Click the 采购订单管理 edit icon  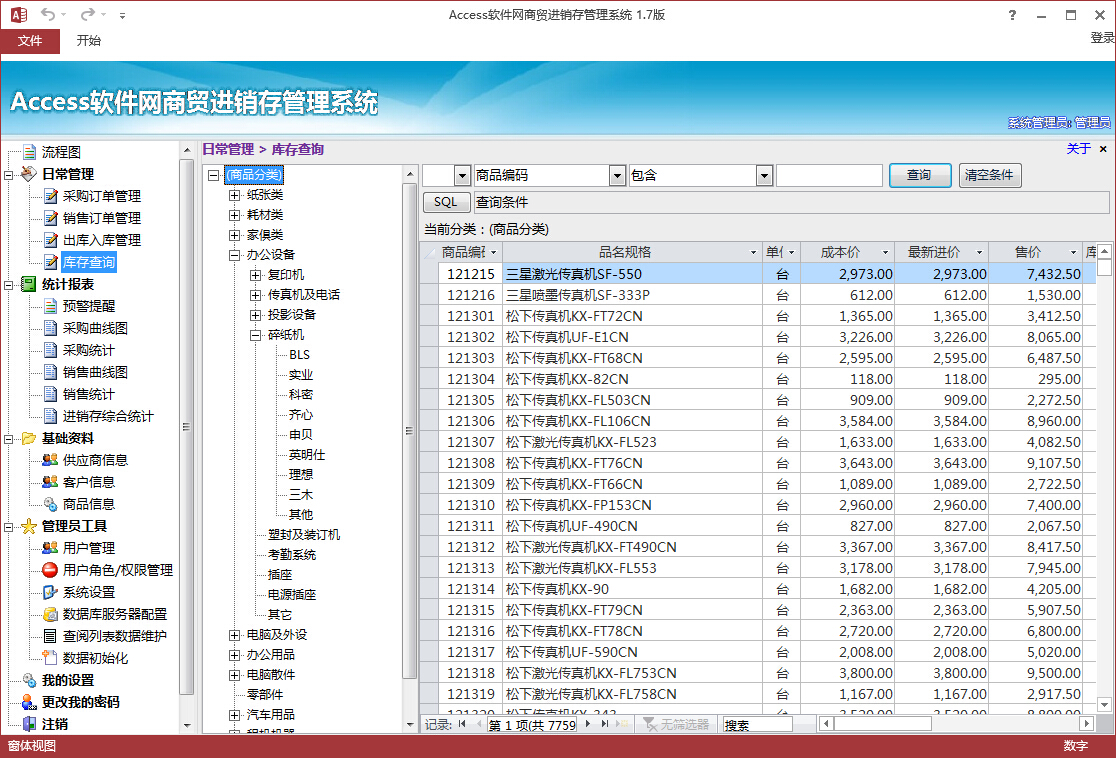pyautogui.click(x=51, y=196)
